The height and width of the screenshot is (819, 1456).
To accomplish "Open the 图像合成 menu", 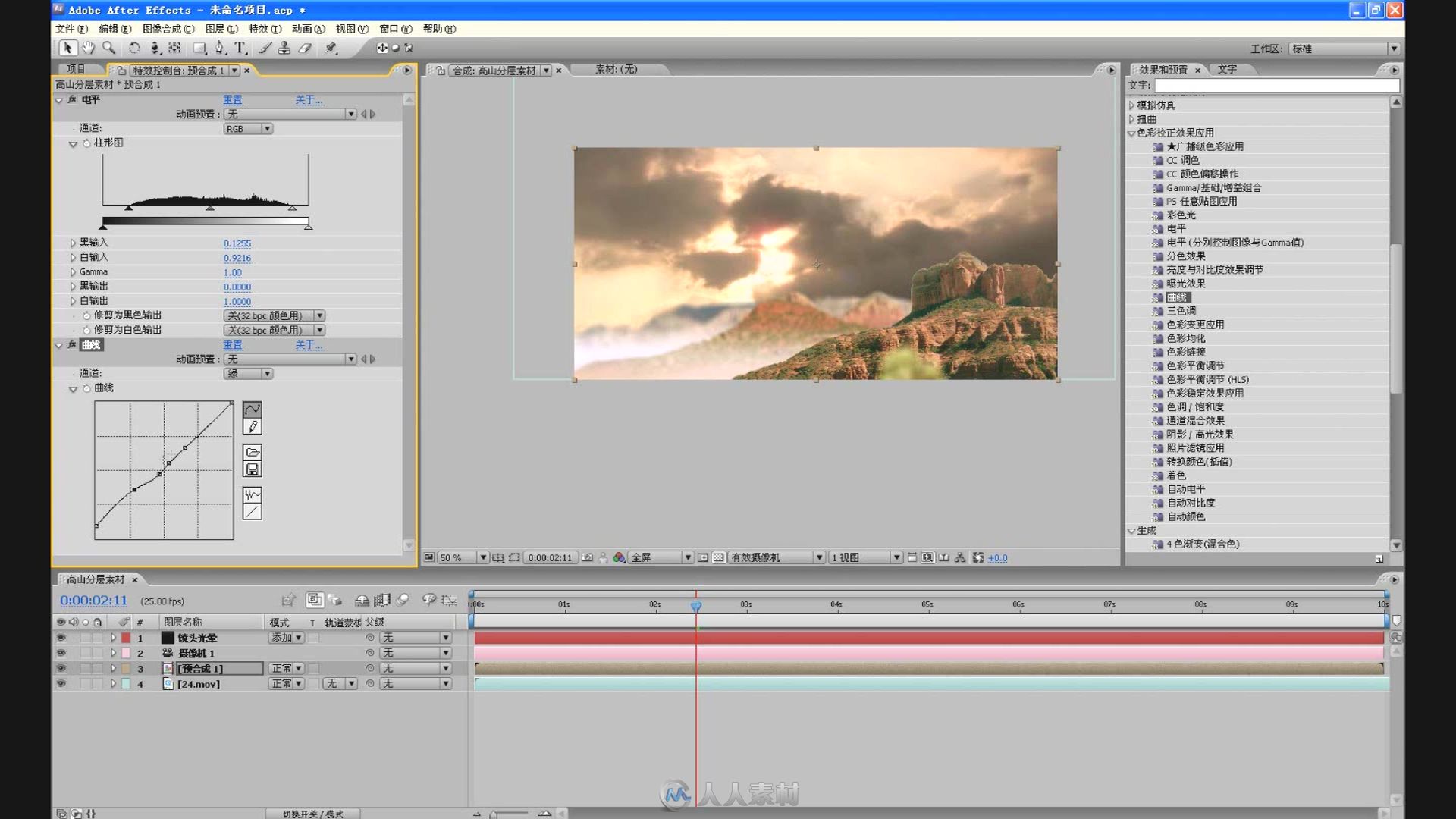I will pos(168,29).
